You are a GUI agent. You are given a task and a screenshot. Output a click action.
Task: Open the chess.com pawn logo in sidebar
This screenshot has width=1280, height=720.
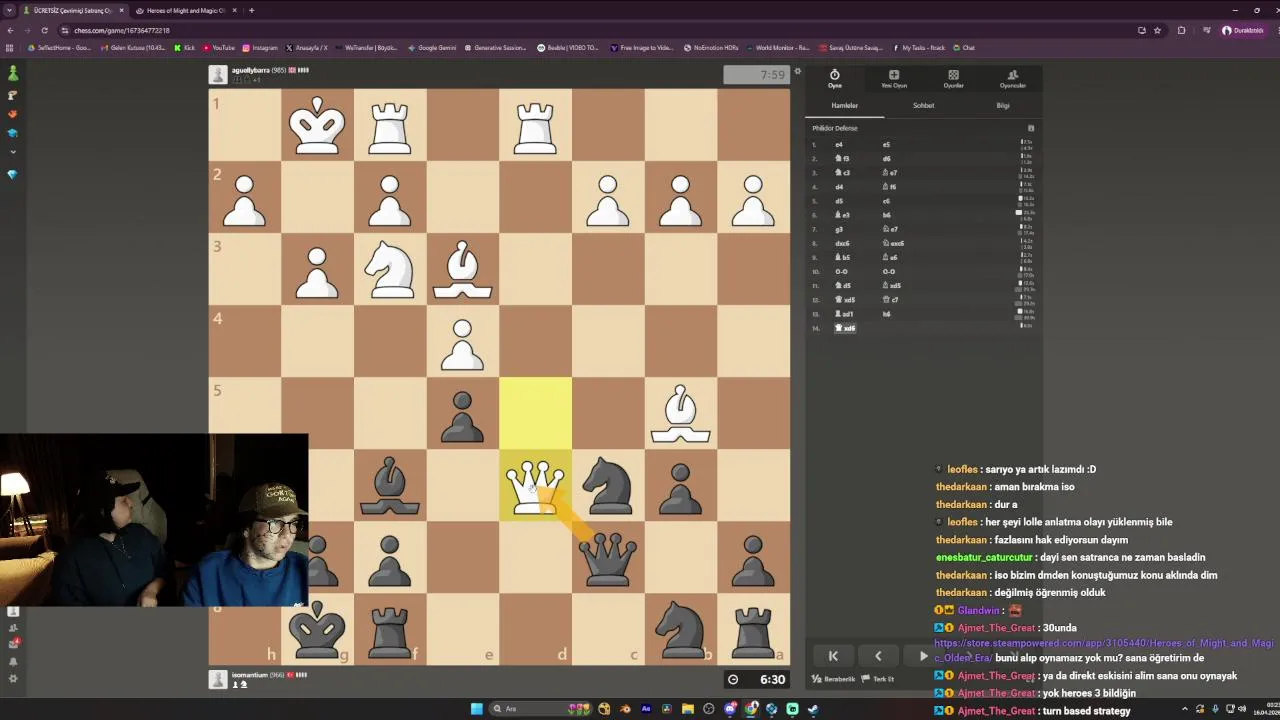click(13, 73)
